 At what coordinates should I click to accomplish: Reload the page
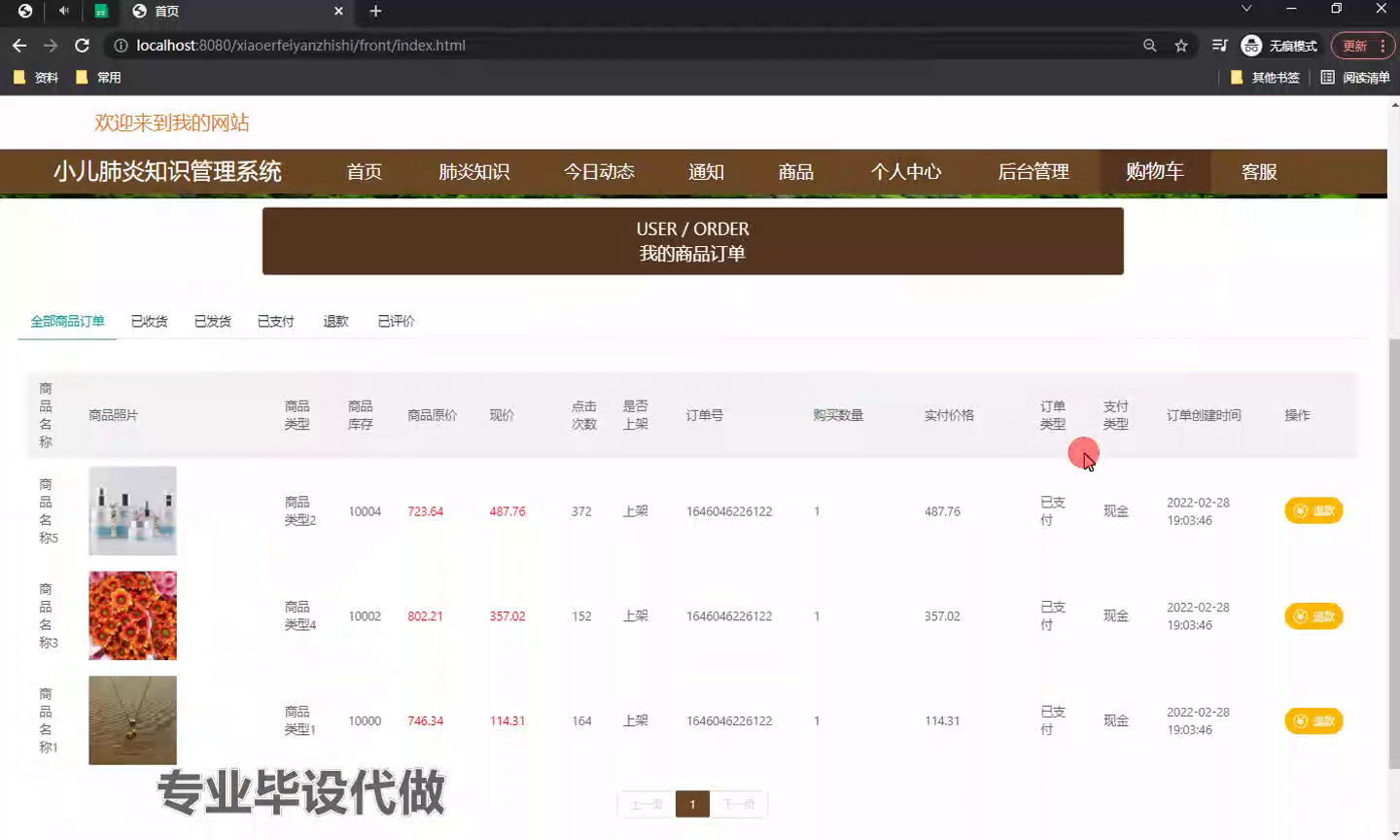coord(83,46)
